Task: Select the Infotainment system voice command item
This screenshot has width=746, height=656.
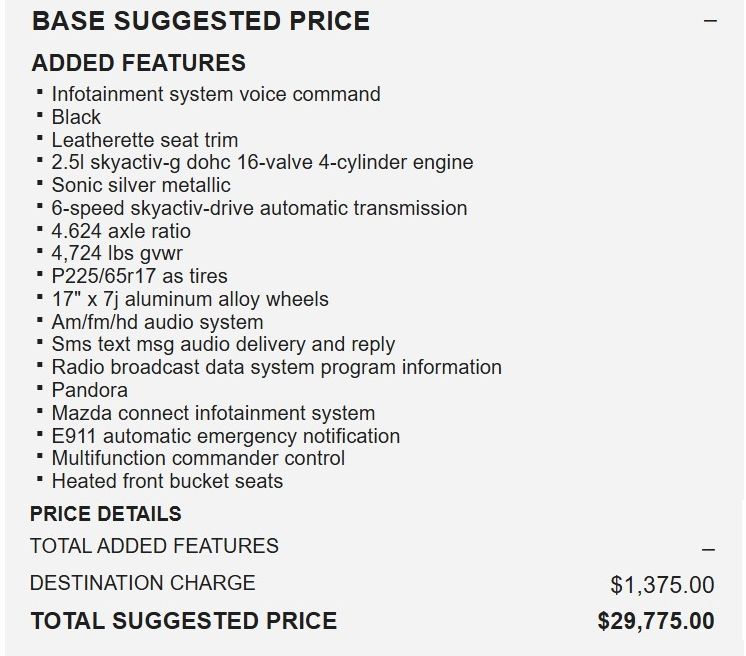Action: coord(216,94)
